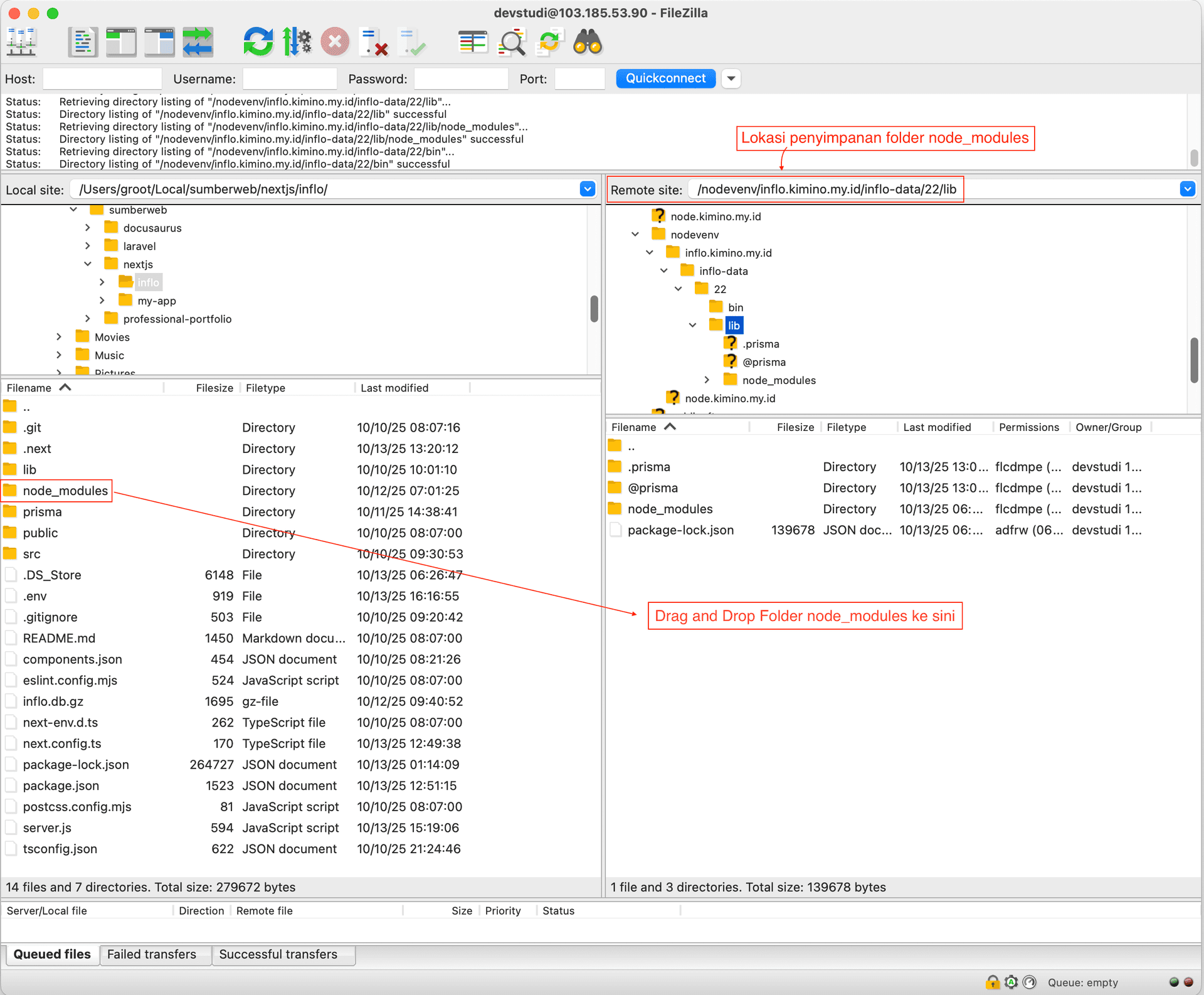Toggle message log display icon
The width and height of the screenshot is (1204, 995).
click(83, 43)
